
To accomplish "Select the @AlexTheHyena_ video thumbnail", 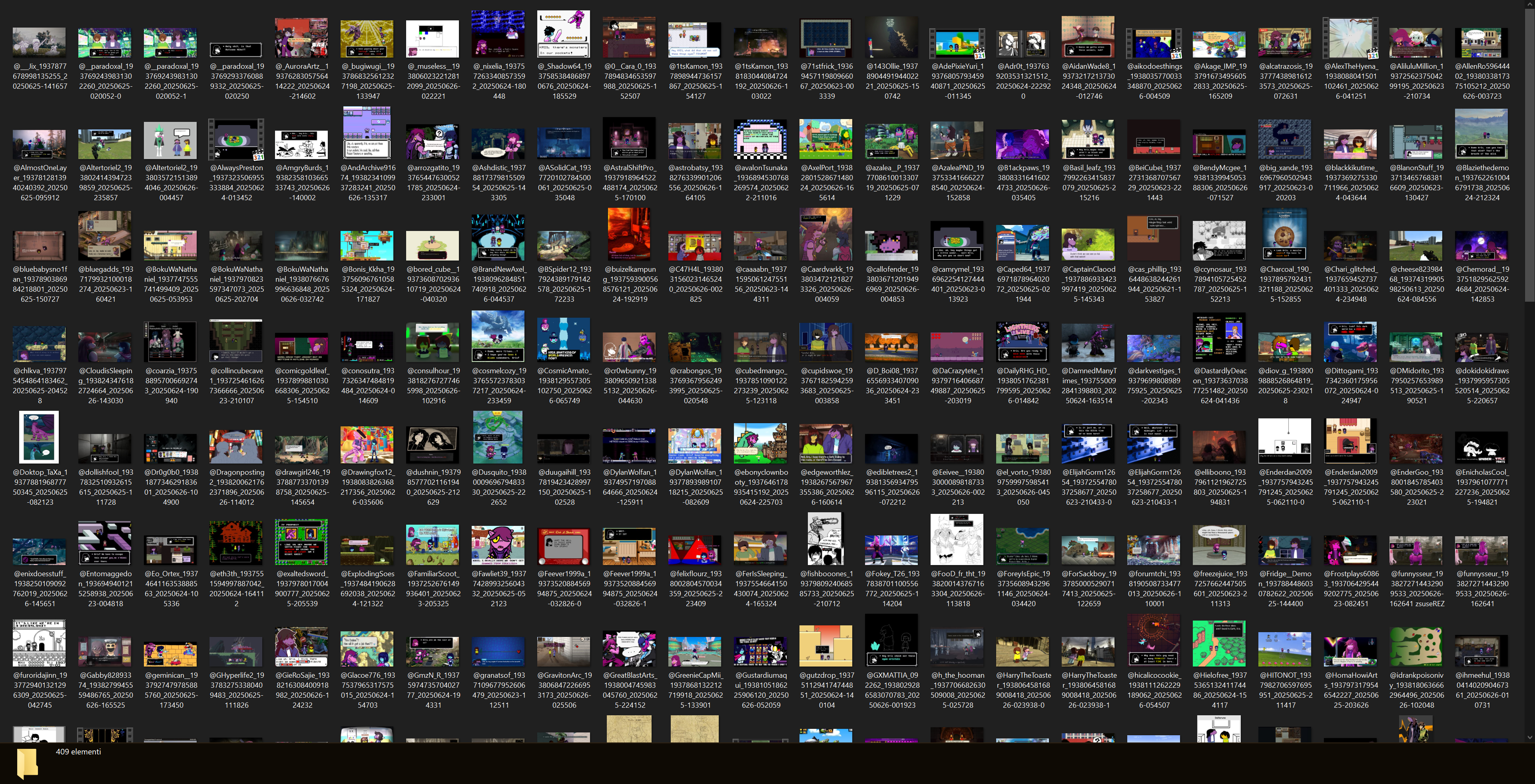I will pyautogui.click(x=1350, y=38).
